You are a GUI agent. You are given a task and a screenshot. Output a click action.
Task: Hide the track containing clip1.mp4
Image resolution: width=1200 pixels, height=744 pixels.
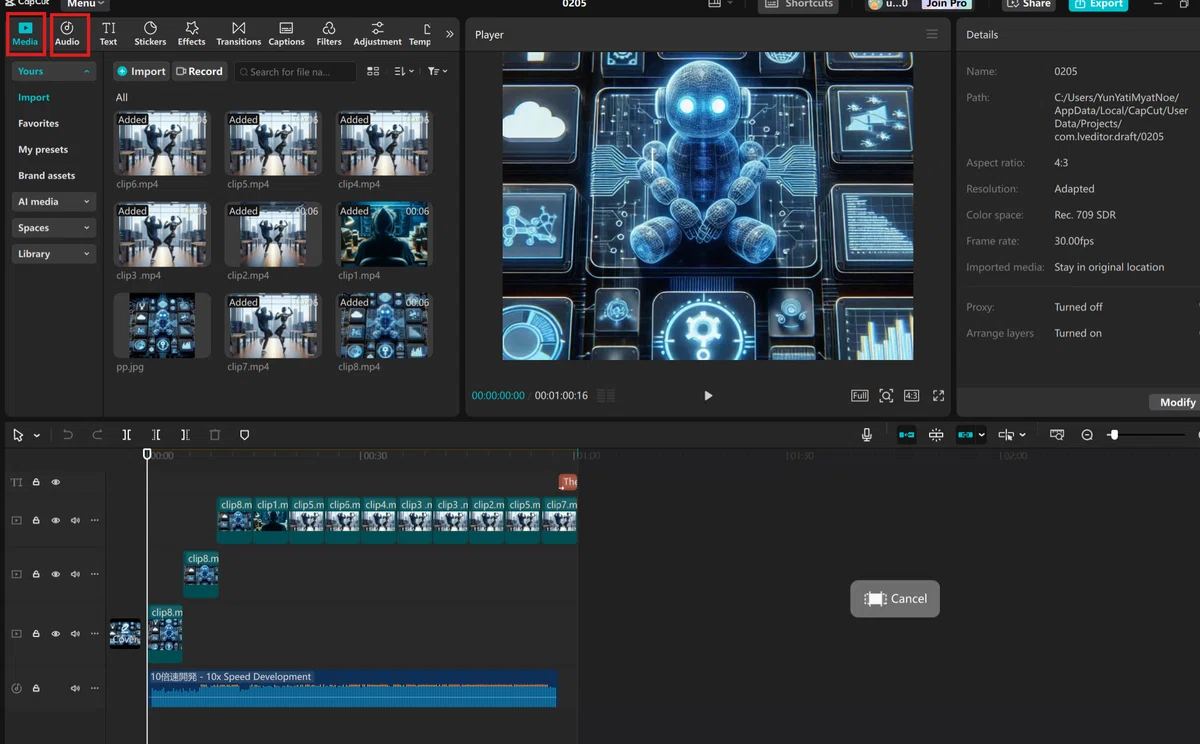tap(56, 520)
